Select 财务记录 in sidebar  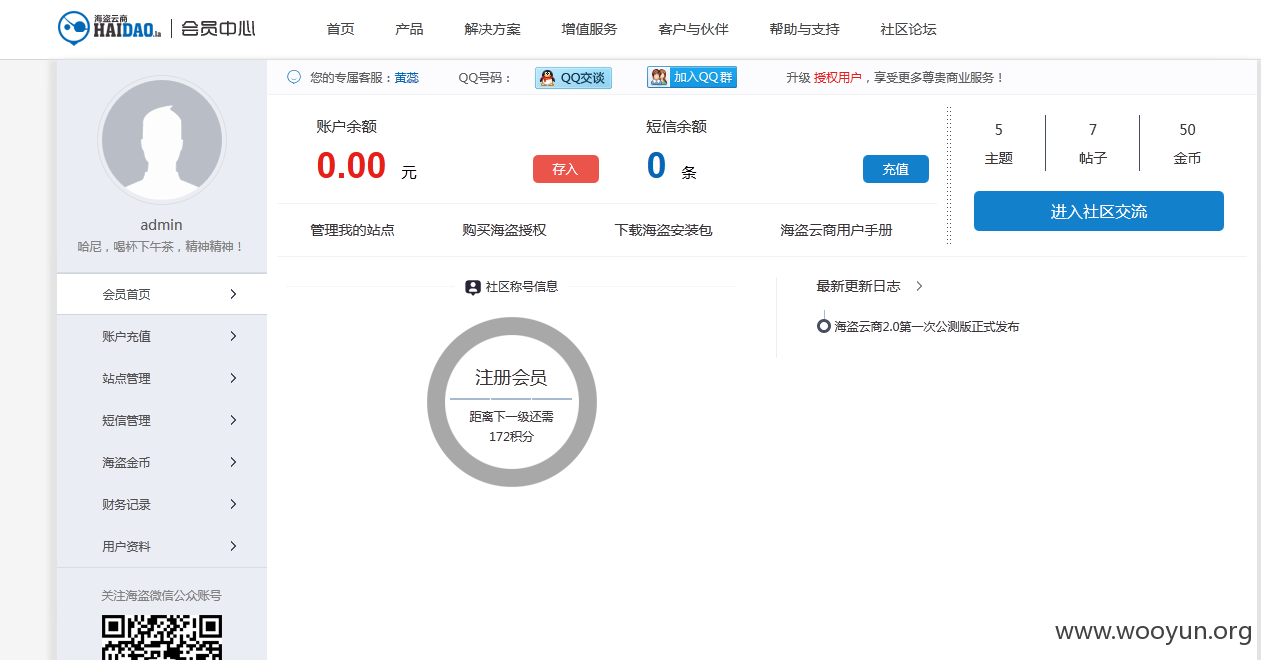coord(162,504)
